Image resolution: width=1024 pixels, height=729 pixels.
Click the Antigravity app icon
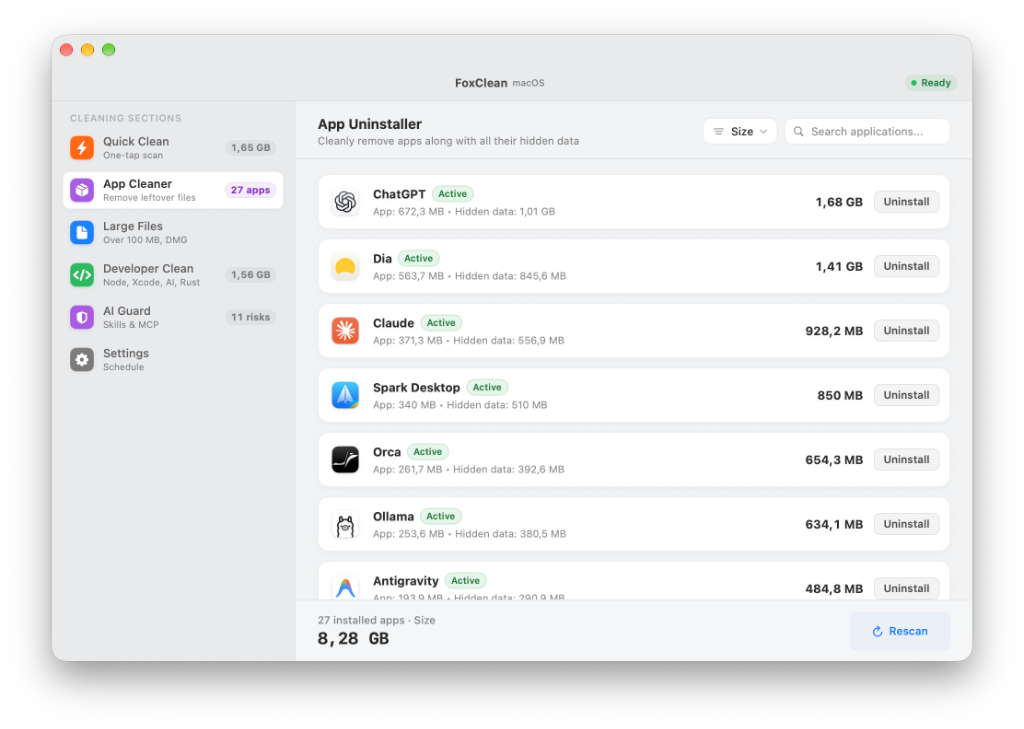pyautogui.click(x=345, y=587)
